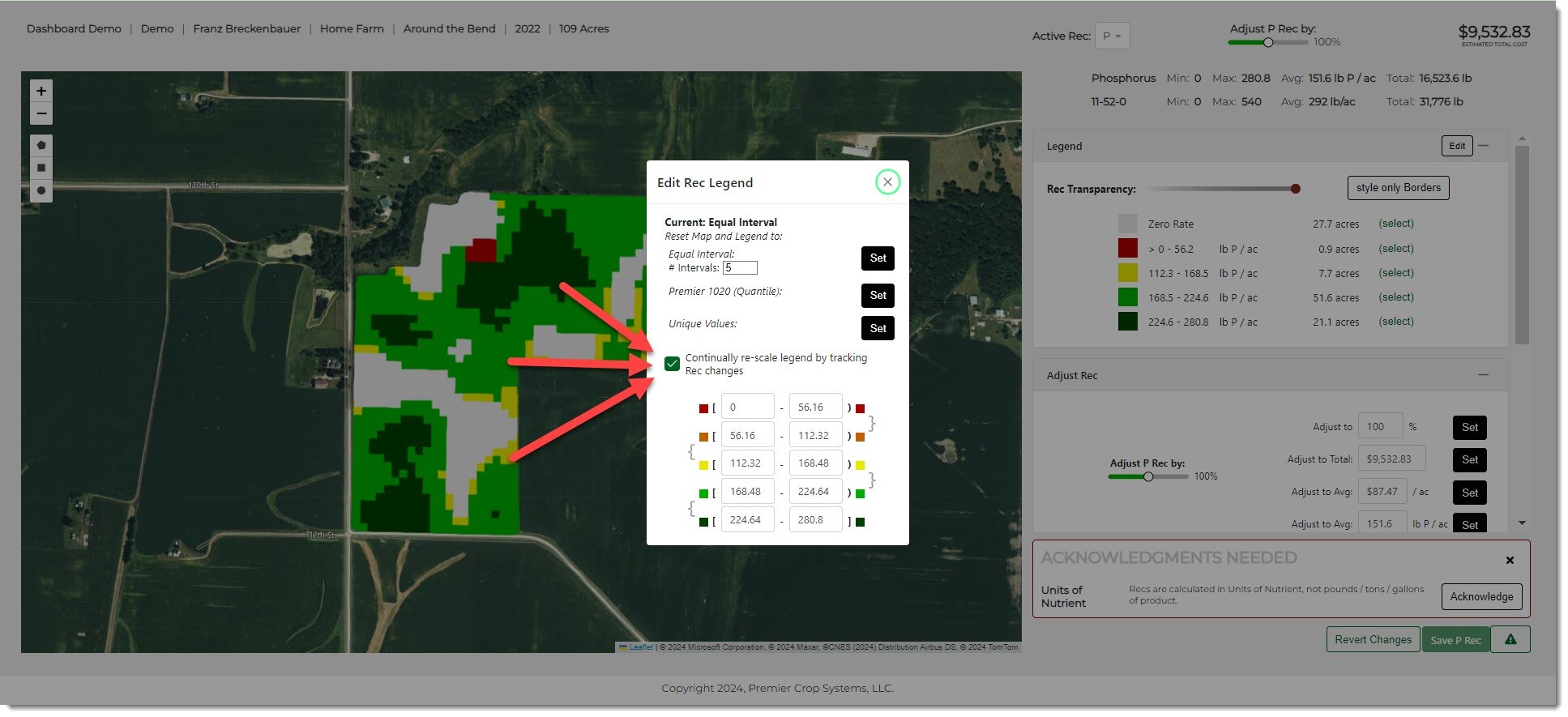Image resolution: width=1568 pixels, height=717 pixels.
Task: Click the Rec Transparency slider handle
Action: click(1295, 189)
